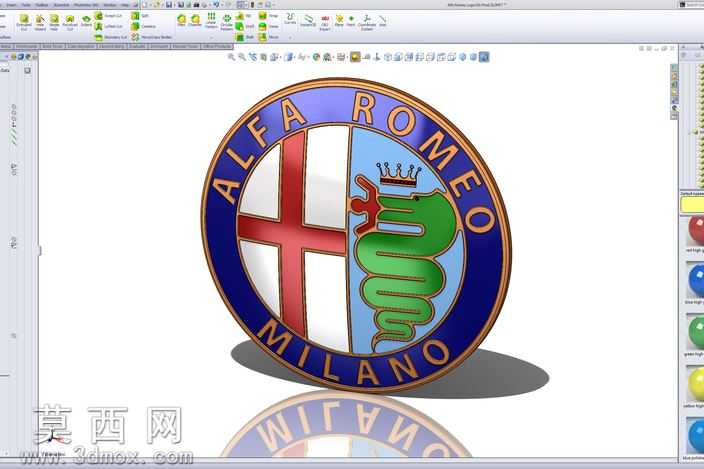Insert a Coordinate System

click(367, 22)
